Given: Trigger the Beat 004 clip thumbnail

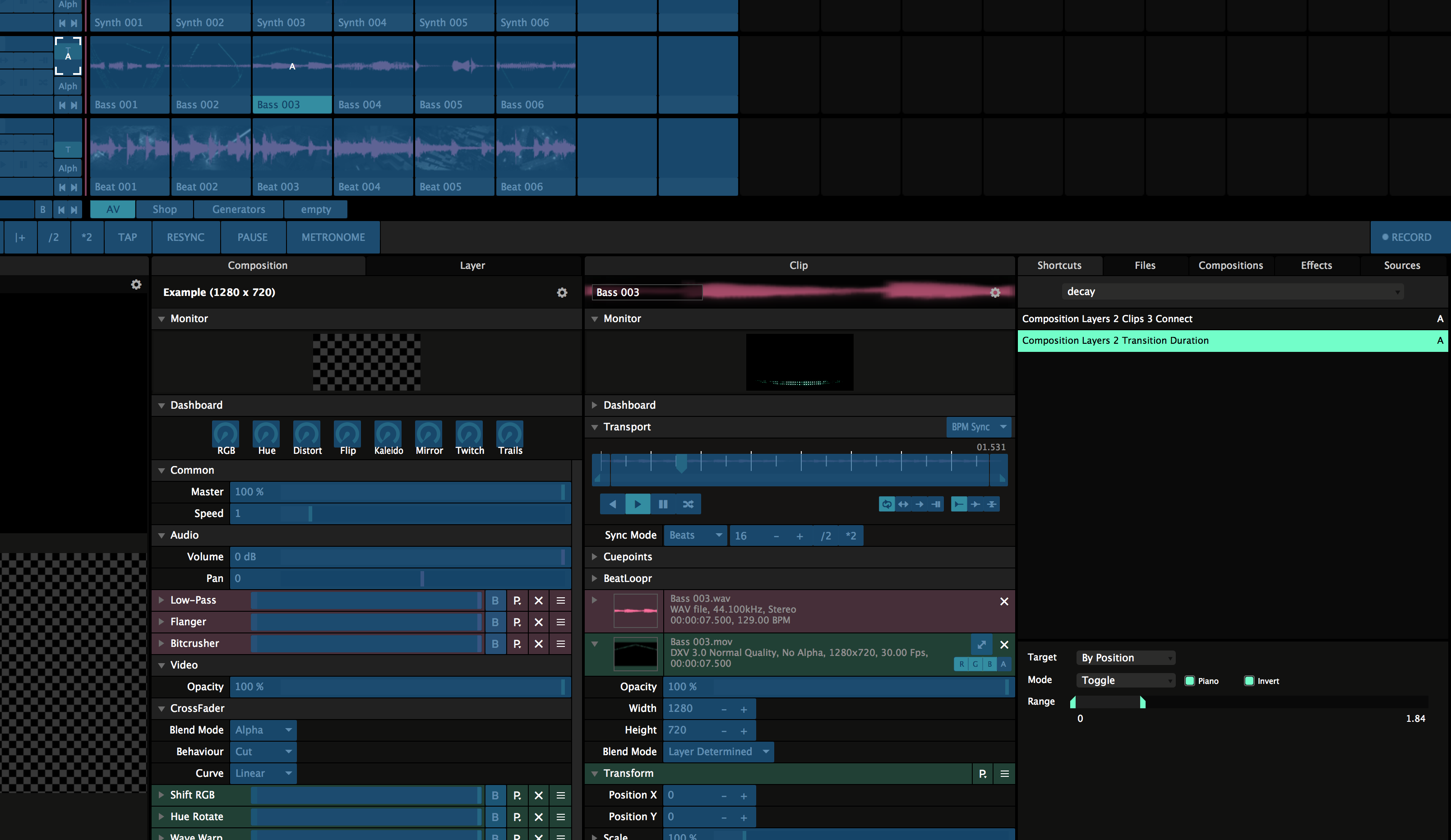Looking at the screenshot, I should pos(373,150).
